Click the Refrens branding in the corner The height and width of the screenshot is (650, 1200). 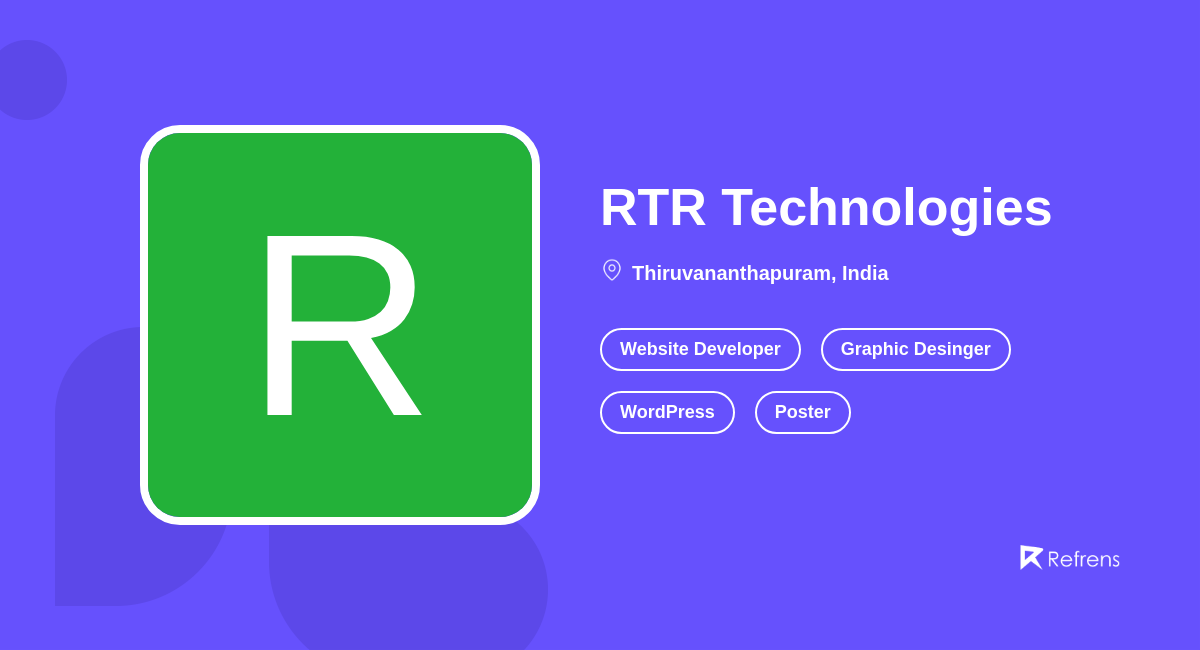[x=1070, y=558]
